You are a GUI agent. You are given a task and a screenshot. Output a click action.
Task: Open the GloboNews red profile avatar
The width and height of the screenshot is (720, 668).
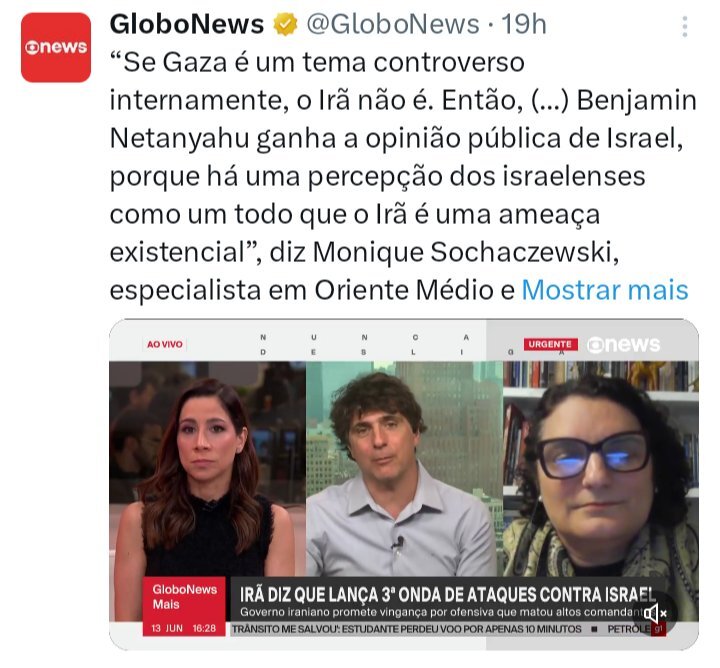[x=56, y=47]
